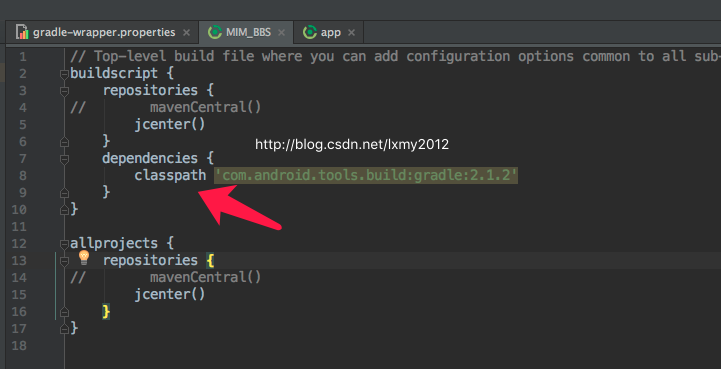Click the dependencies keyword on line 7
Image resolution: width=721 pixels, height=369 pixels.
click(150, 158)
